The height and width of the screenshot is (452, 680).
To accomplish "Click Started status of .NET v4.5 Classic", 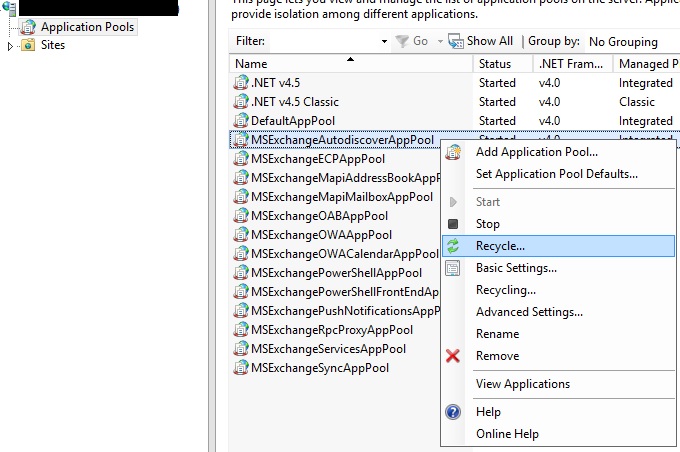I will [x=497, y=102].
